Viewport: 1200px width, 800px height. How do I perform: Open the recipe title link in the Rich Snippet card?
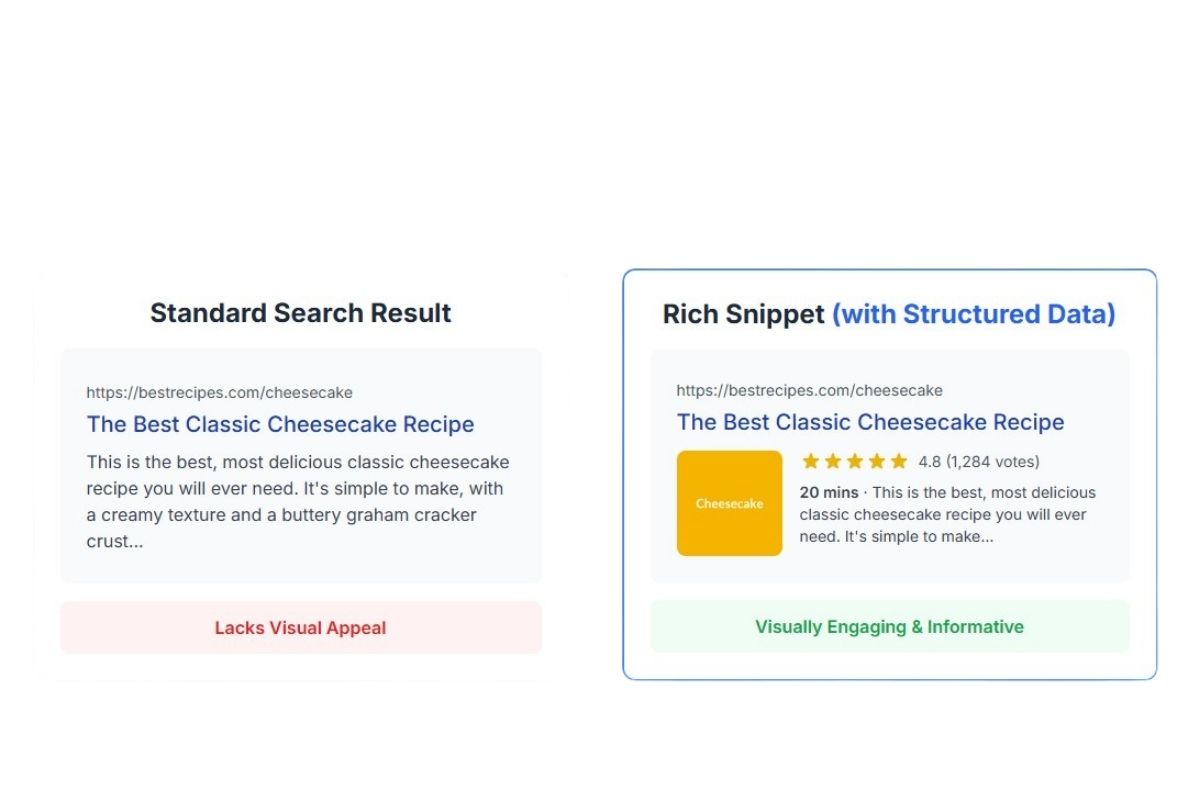coord(870,422)
